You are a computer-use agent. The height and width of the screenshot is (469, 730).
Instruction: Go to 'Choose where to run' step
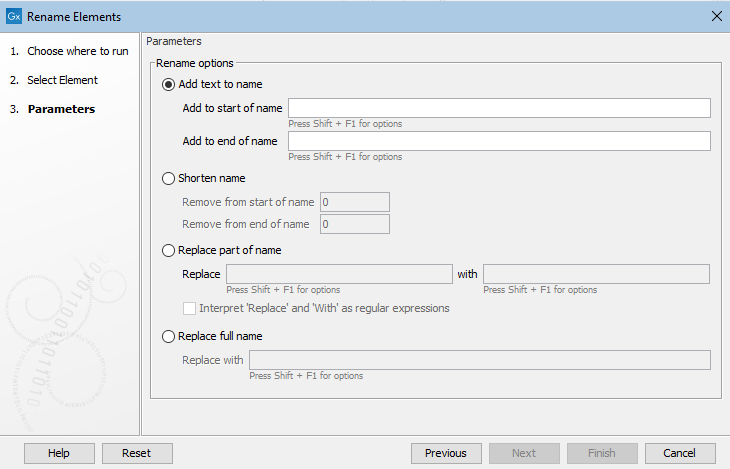tap(77, 51)
